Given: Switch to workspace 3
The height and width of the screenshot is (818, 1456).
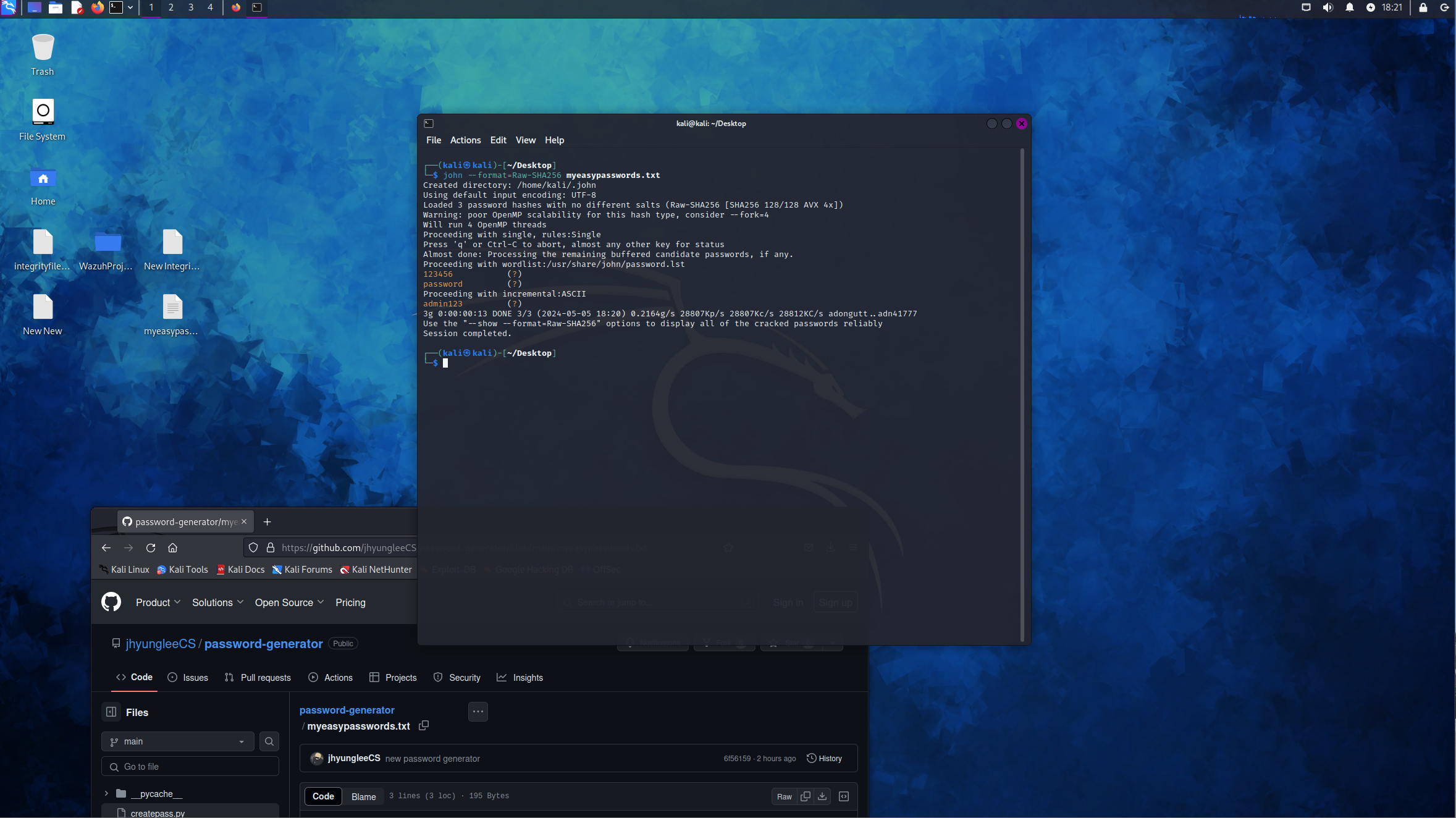Looking at the screenshot, I should [191, 7].
